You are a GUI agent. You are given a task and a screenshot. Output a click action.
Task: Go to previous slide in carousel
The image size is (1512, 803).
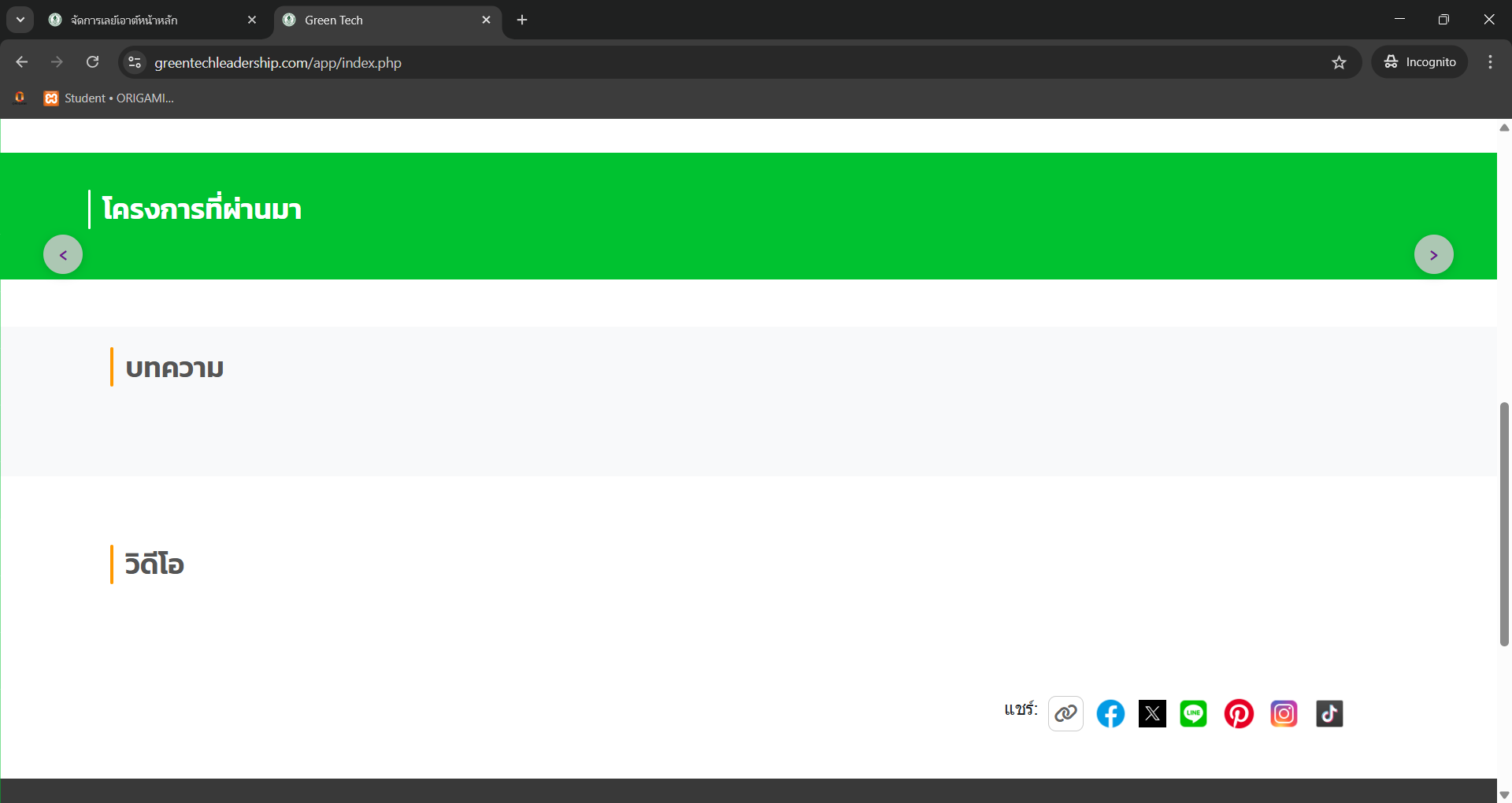[63, 254]
